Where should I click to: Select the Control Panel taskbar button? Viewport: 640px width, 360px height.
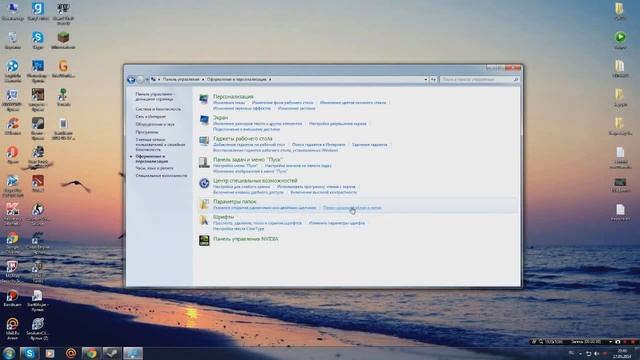[133, 353]
